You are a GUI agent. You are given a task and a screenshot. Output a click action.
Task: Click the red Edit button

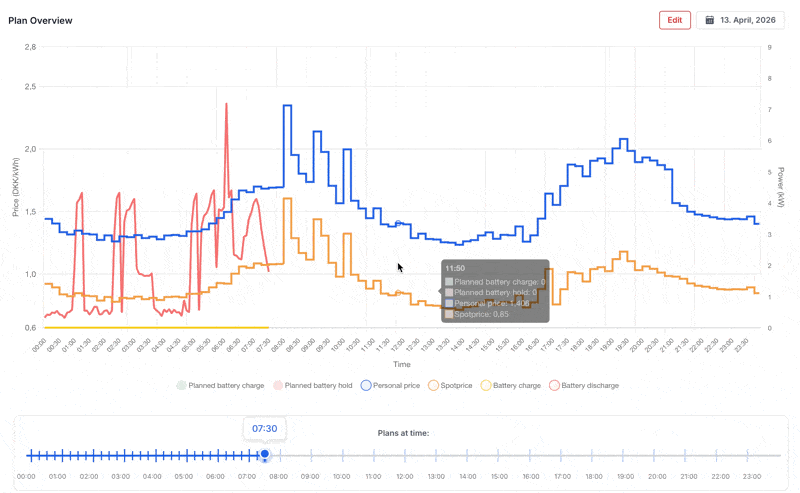[674, 20]
